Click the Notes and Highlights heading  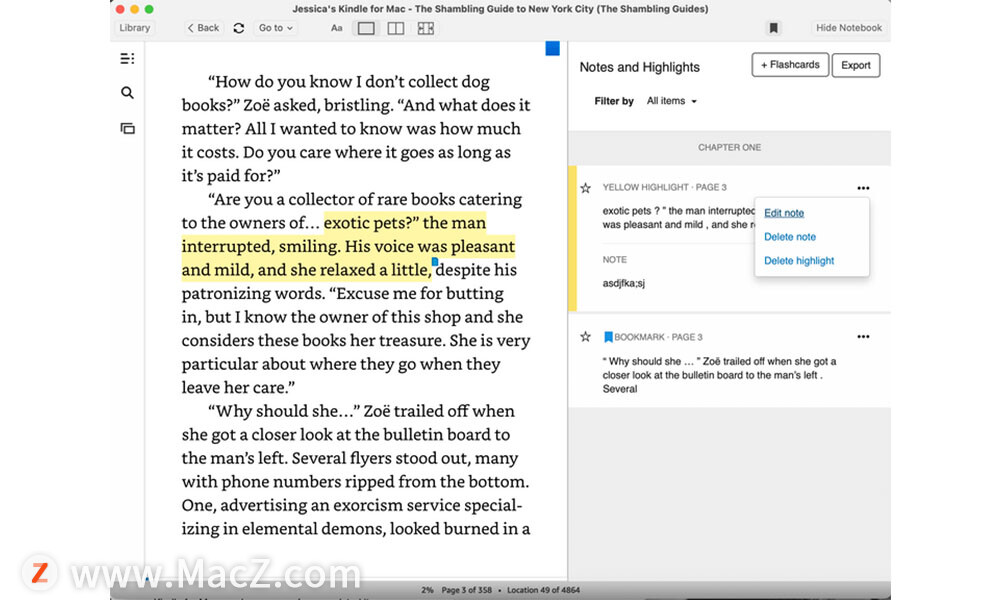[x=639, y=67]
